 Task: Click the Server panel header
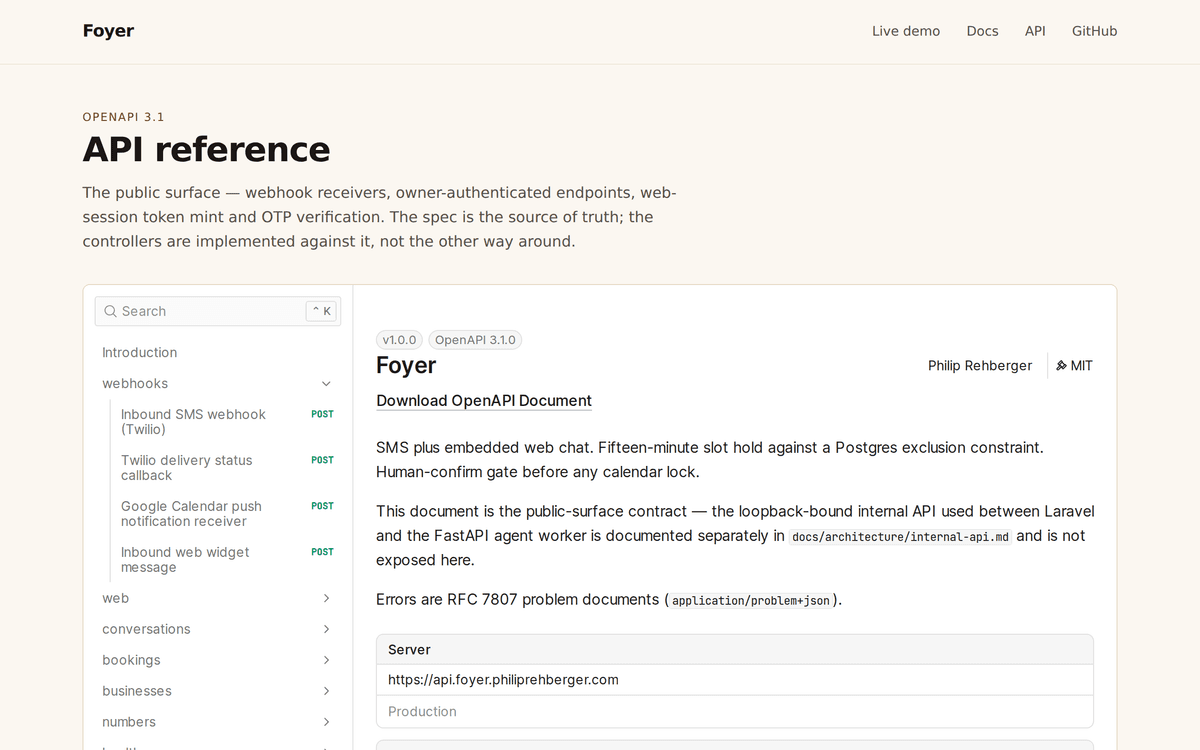click(x=735, y=650)
